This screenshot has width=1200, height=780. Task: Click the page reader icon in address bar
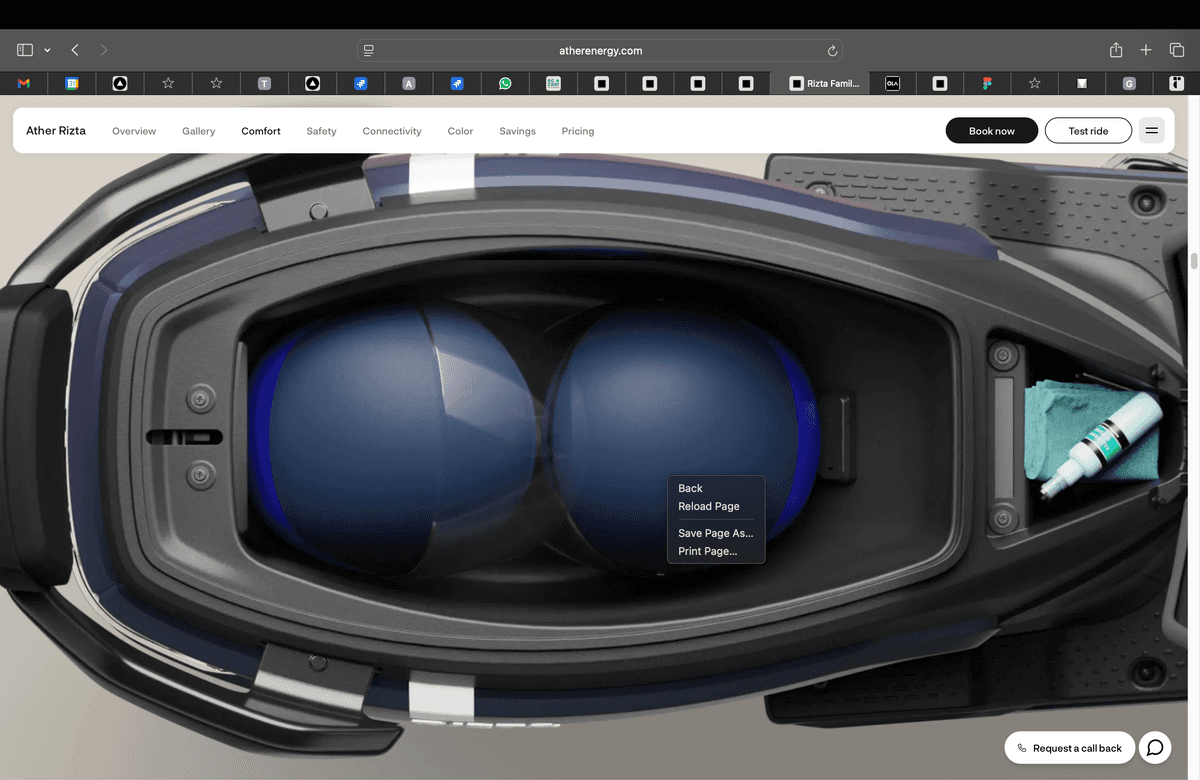pos(369,50)
